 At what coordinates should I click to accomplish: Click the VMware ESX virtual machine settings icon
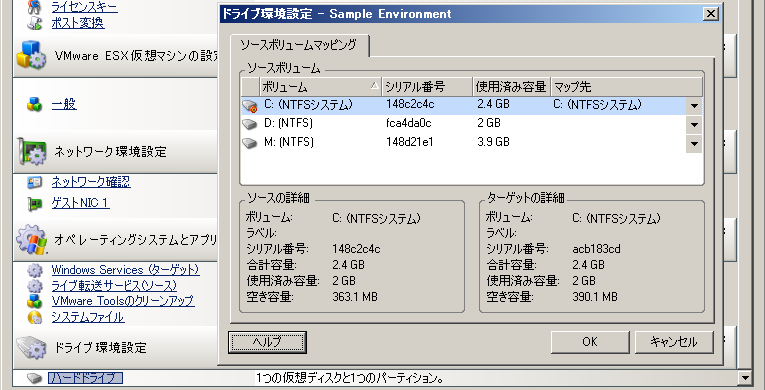pyautogui.click(x=32, y=55)
